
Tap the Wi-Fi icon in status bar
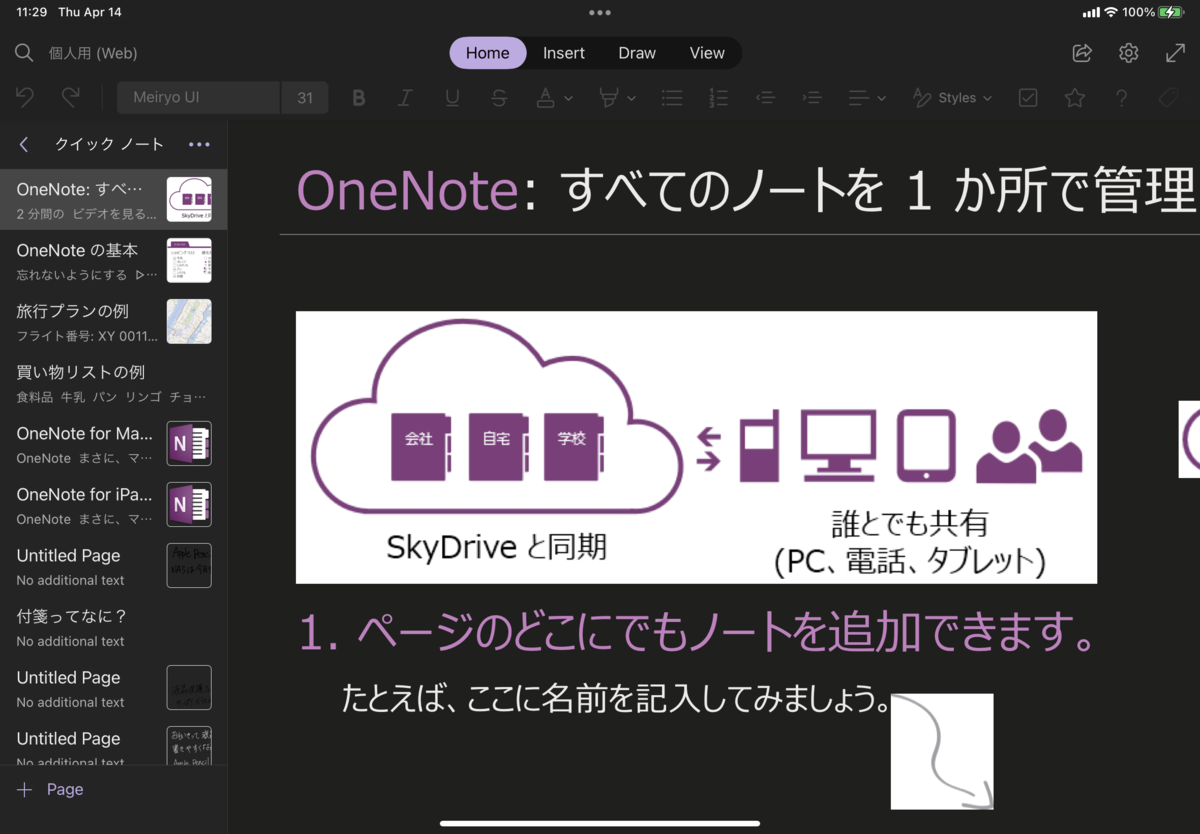point(1110,12)
